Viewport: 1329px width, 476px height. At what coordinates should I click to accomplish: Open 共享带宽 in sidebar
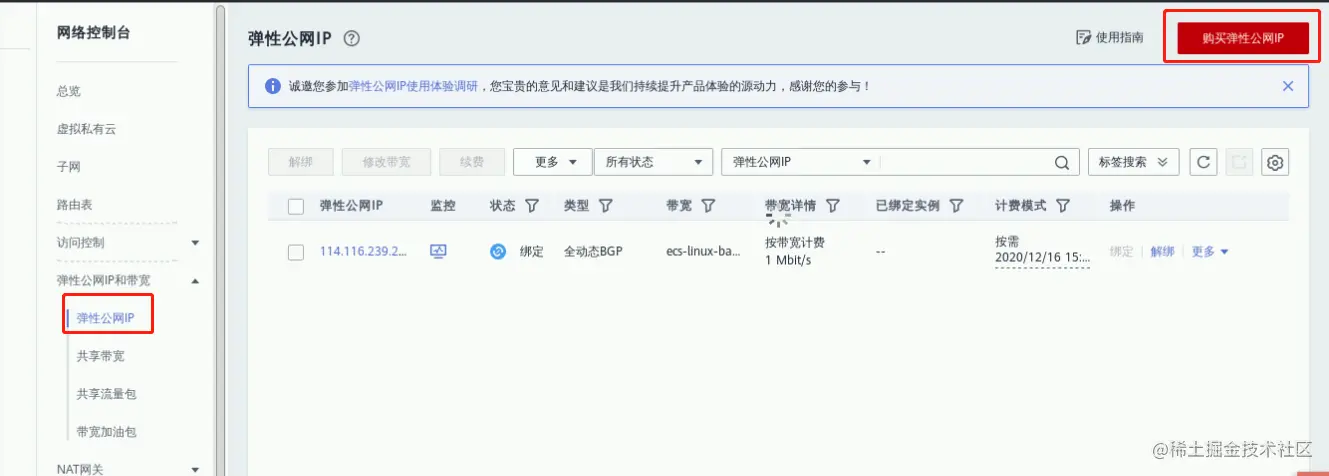pyautogui.click(x=101, y=356)
